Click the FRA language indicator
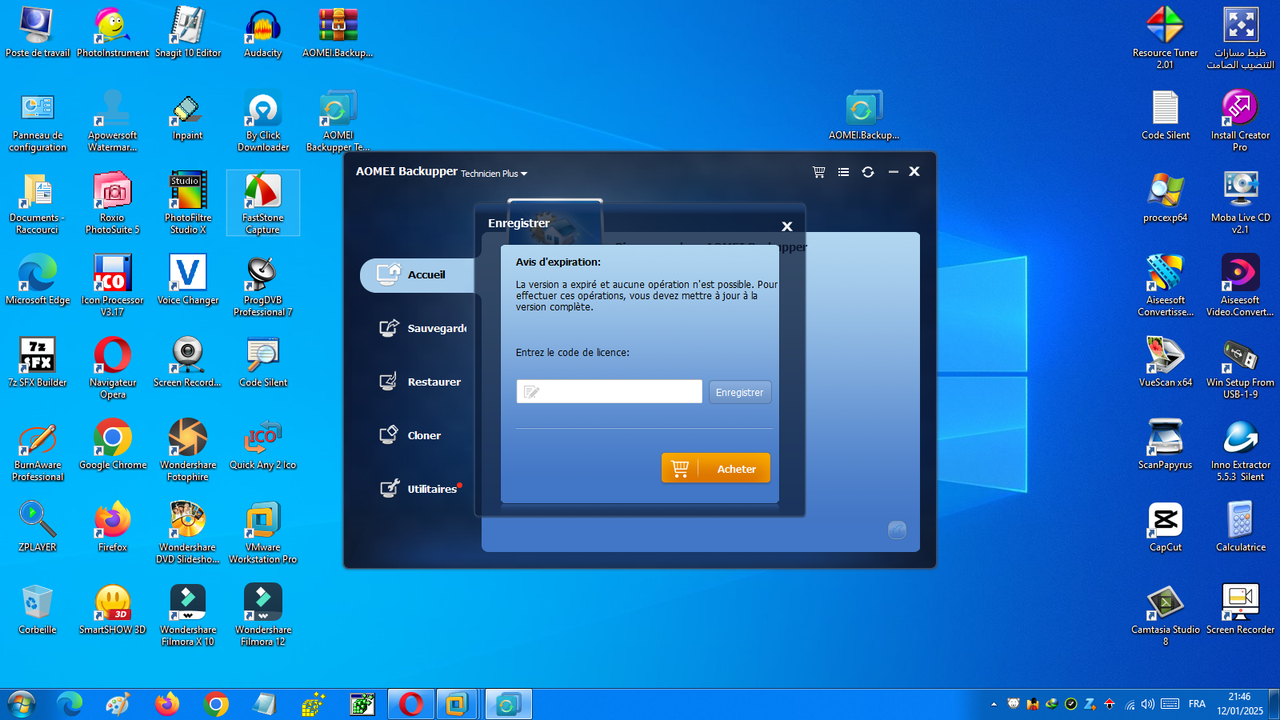Image resolution: width=1280 pixels, height=720 pixels. pos(1197,704)
